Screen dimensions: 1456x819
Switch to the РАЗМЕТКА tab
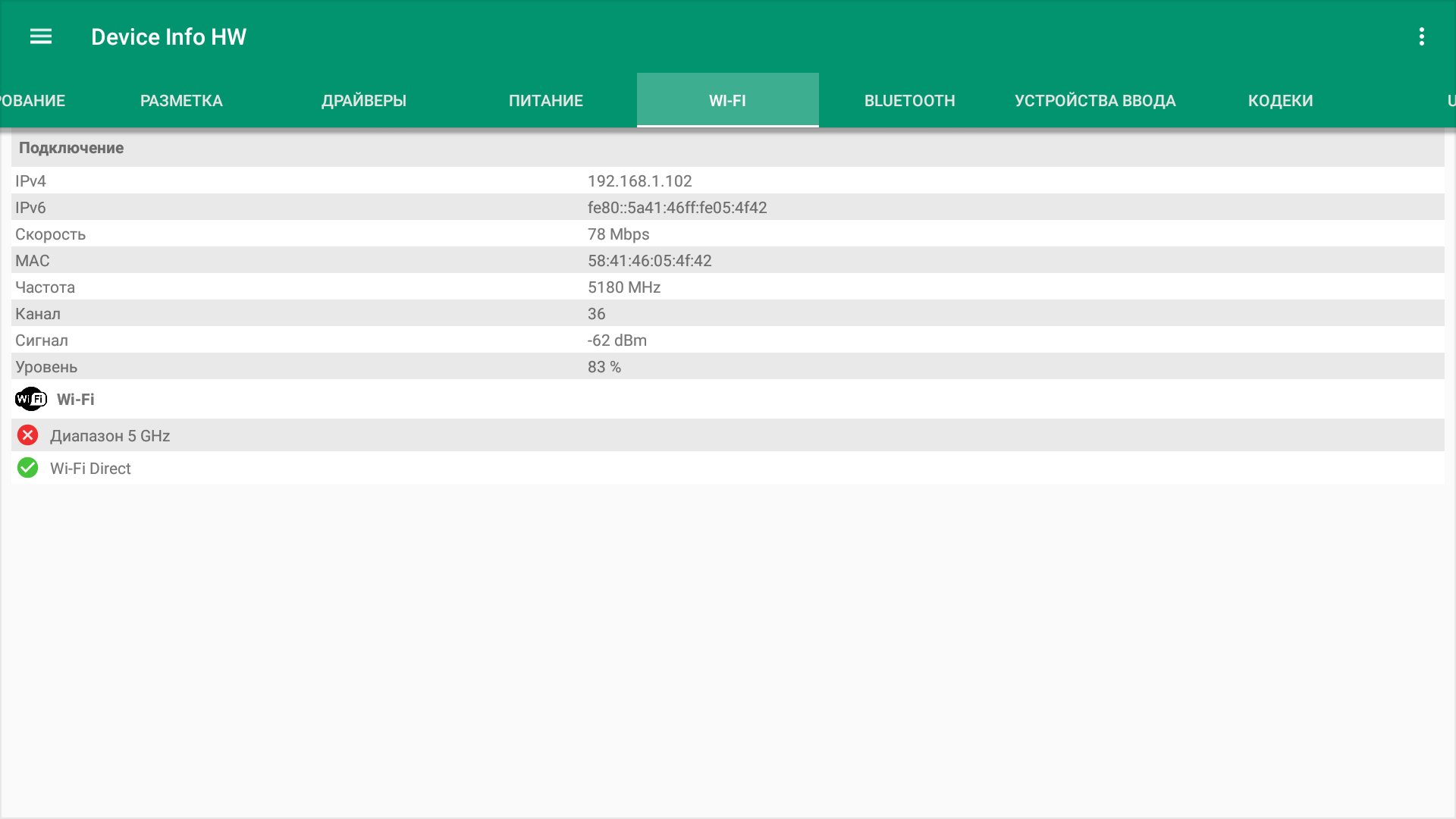tap(181, 101)
